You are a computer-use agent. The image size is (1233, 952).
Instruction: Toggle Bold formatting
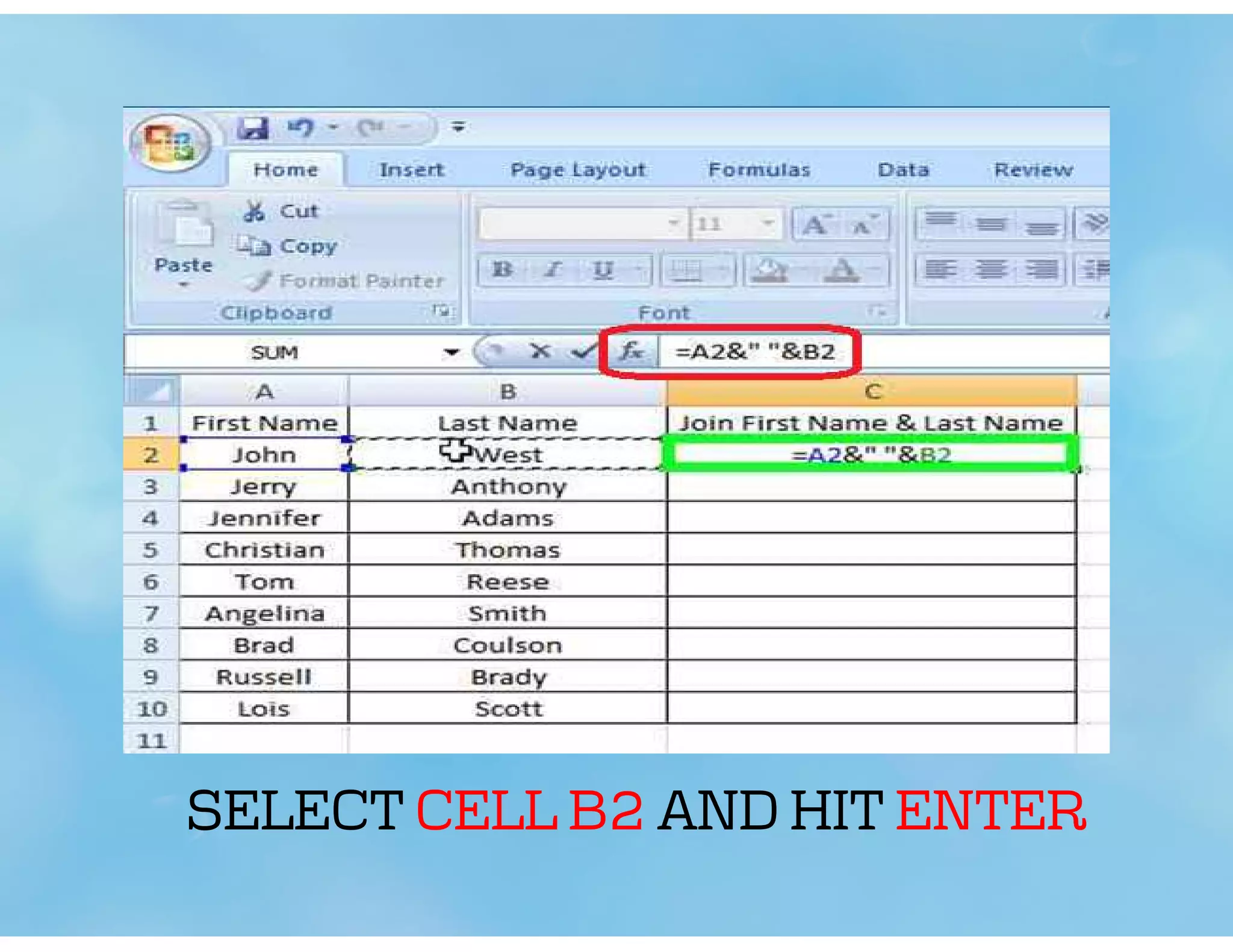coord(502,270)
